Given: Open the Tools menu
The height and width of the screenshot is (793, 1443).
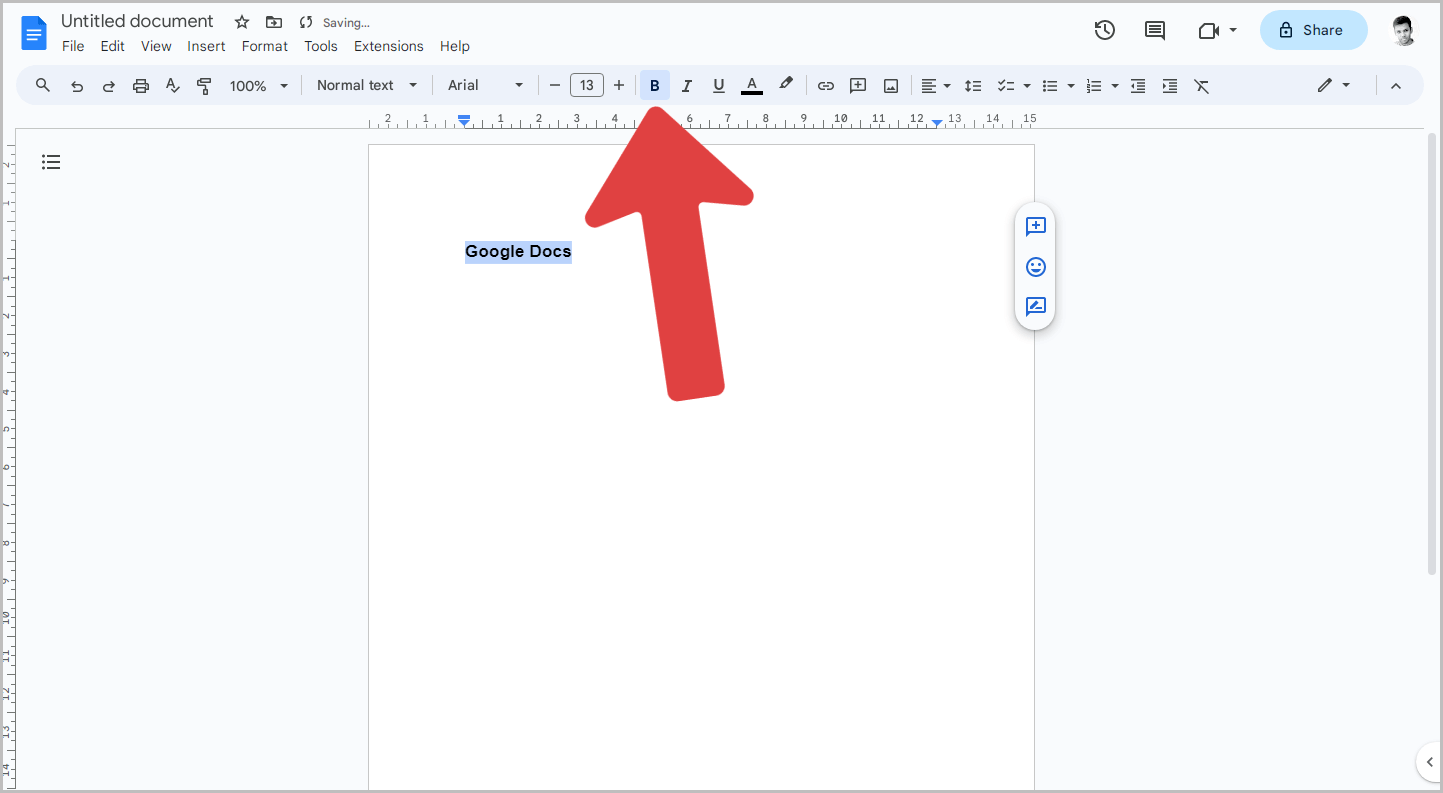Looking at the screenshot, I should tap(321, 46).
